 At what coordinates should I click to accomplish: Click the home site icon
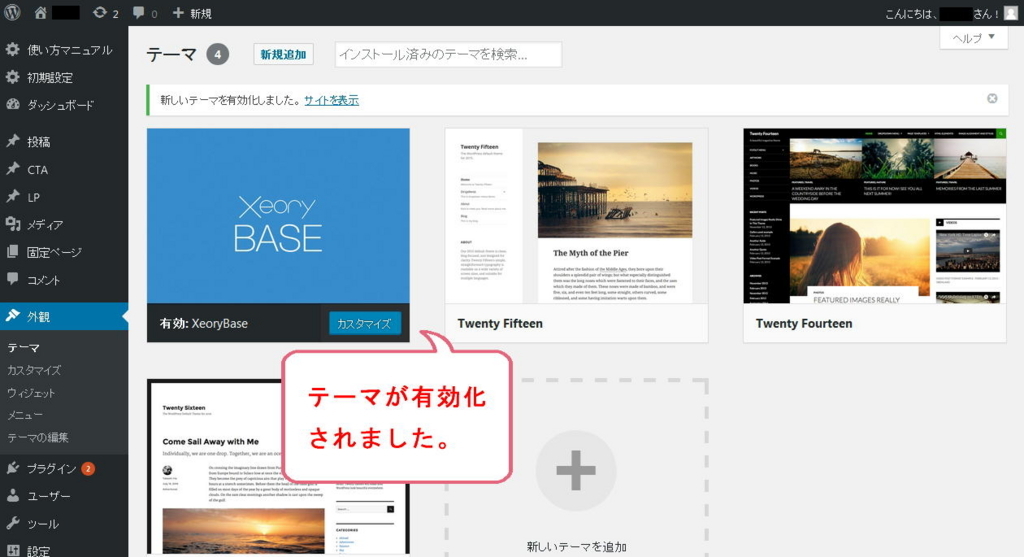point(40,13)
